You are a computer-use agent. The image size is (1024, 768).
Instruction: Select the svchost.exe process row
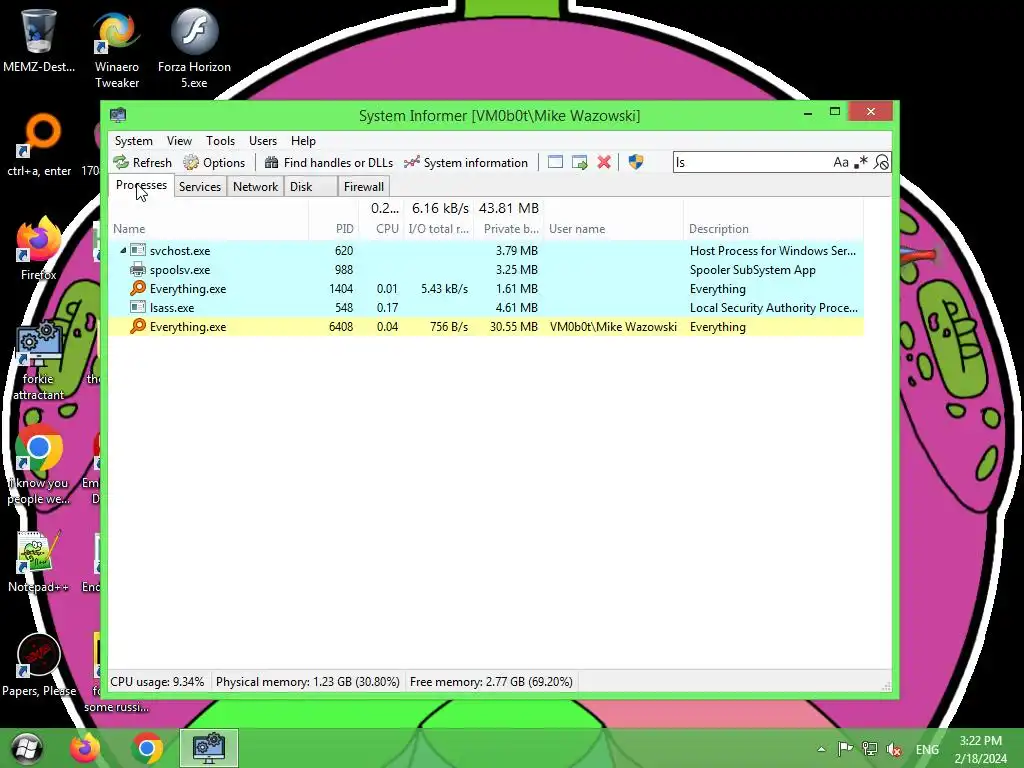pos(487,251)
